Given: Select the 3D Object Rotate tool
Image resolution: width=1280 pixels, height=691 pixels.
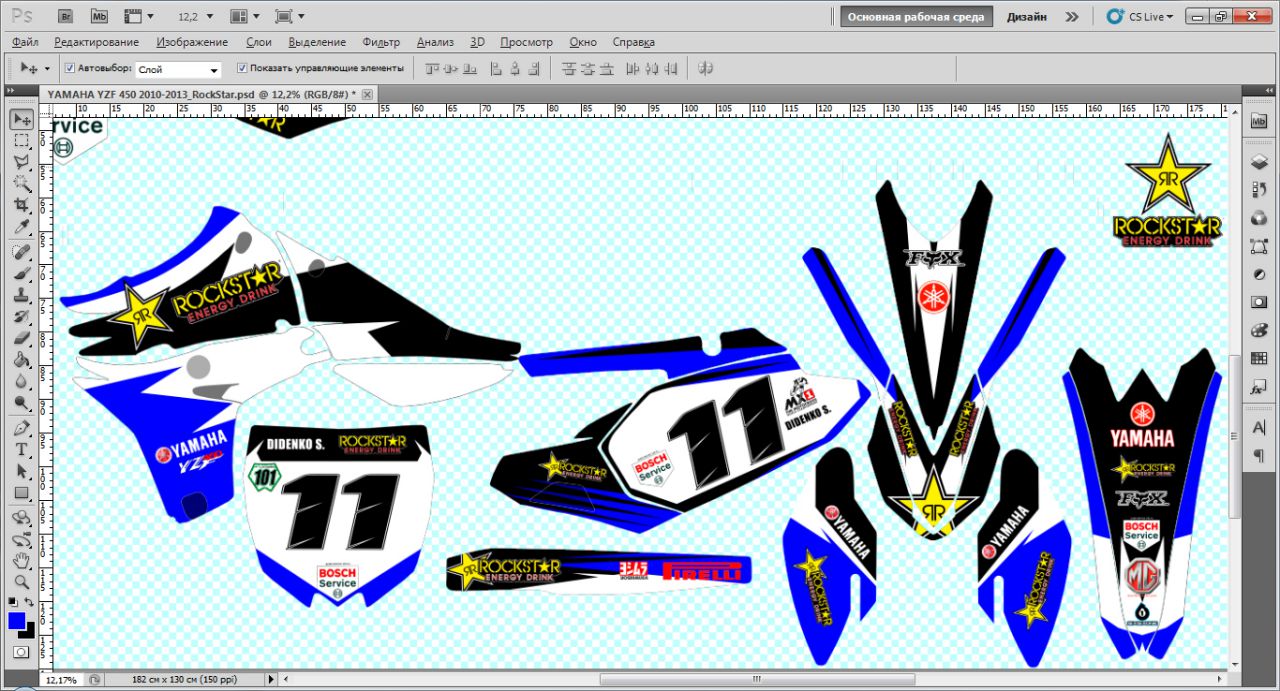Looking at the screenshot, I should 21,518.
